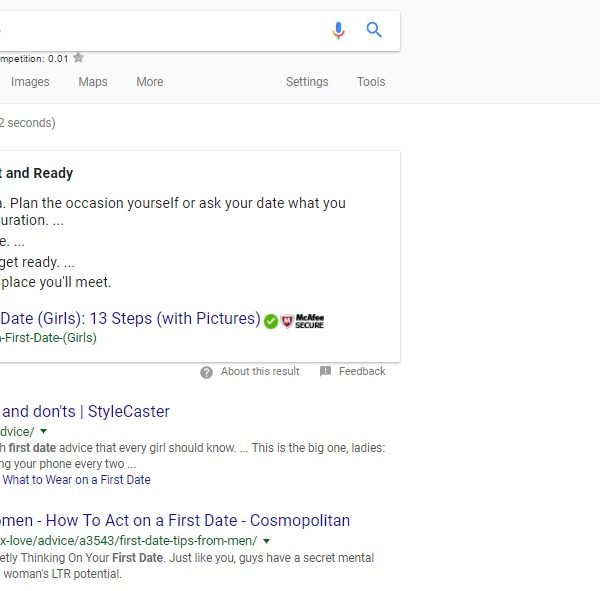This screenshot has height=591, width=600.
Task: Open the Images tab
Action: [x=30, y=82]
